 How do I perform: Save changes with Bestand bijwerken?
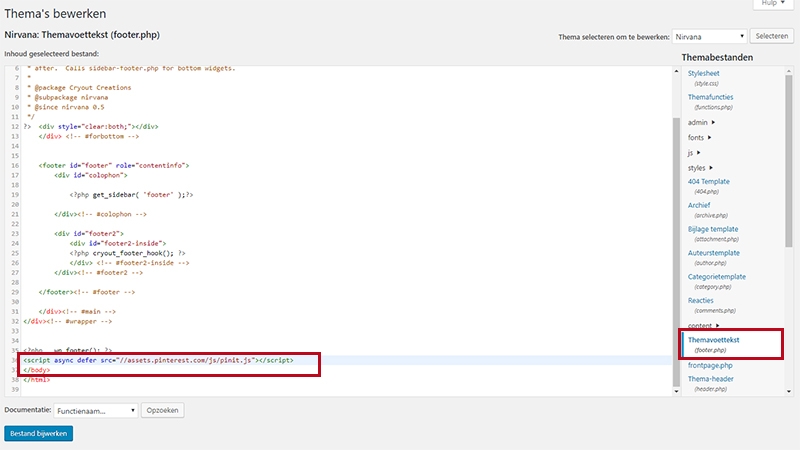click(38, 434)
